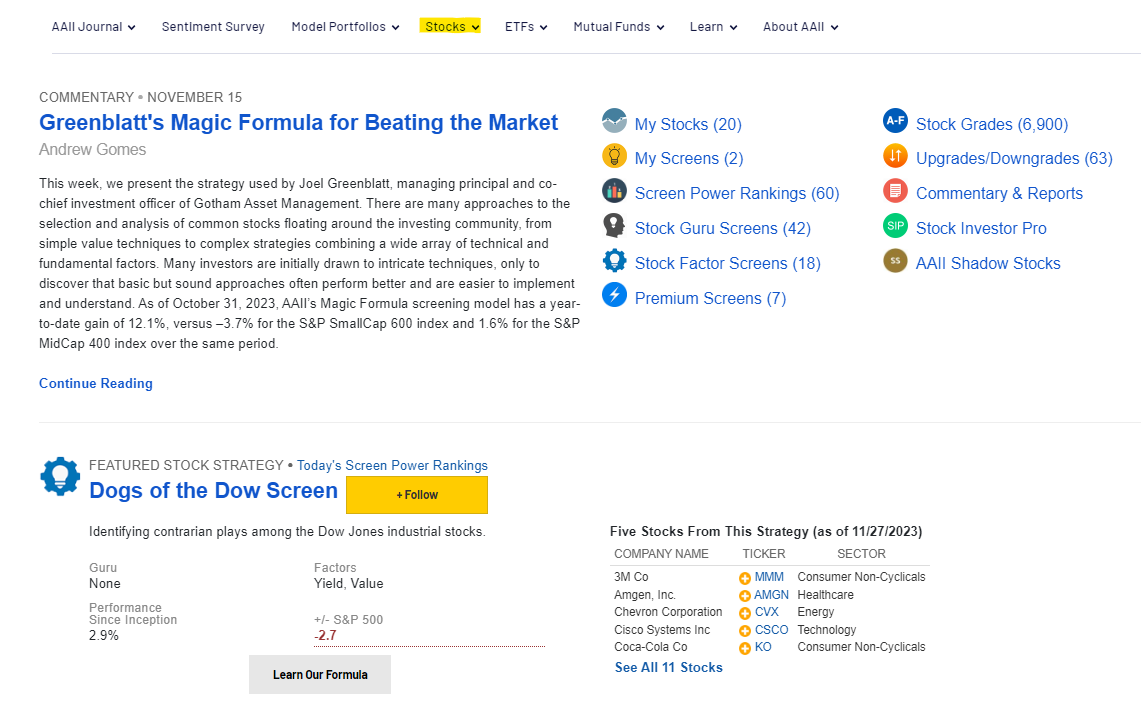
Task: Open the Sentiment Survey page
Action: click(213, 27)
